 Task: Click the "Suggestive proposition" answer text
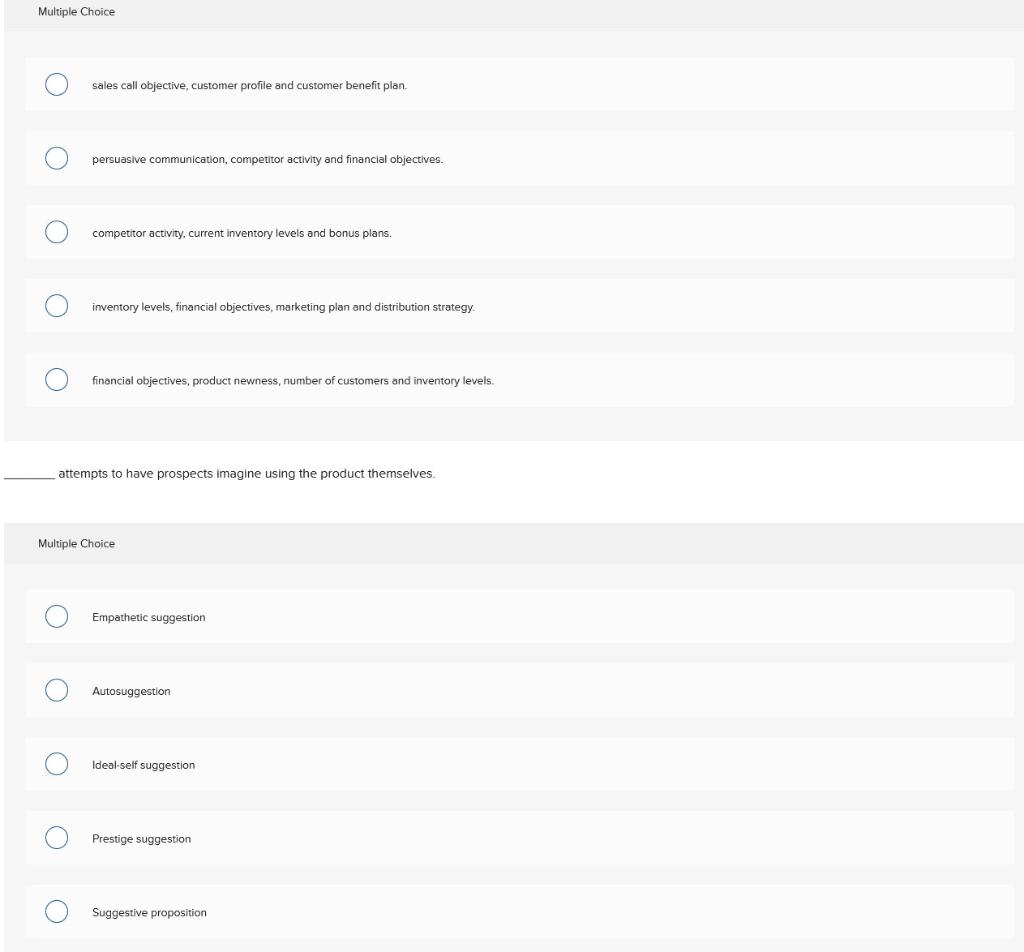(x=149, y=912)
